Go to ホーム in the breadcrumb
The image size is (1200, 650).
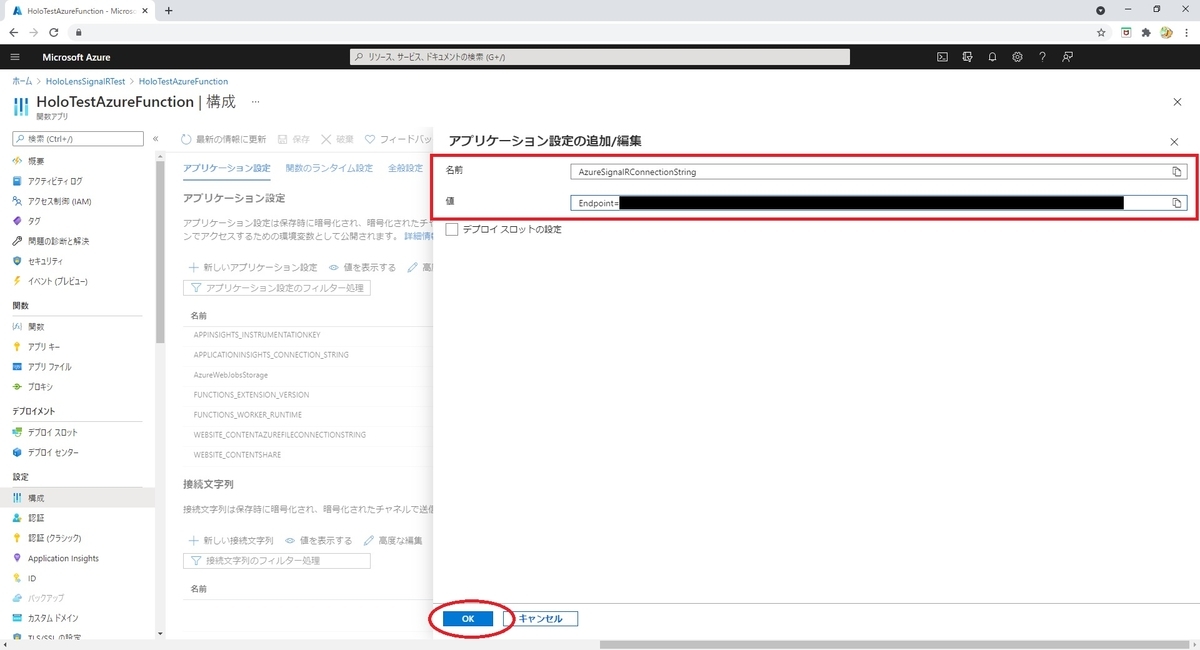(22, 81)
